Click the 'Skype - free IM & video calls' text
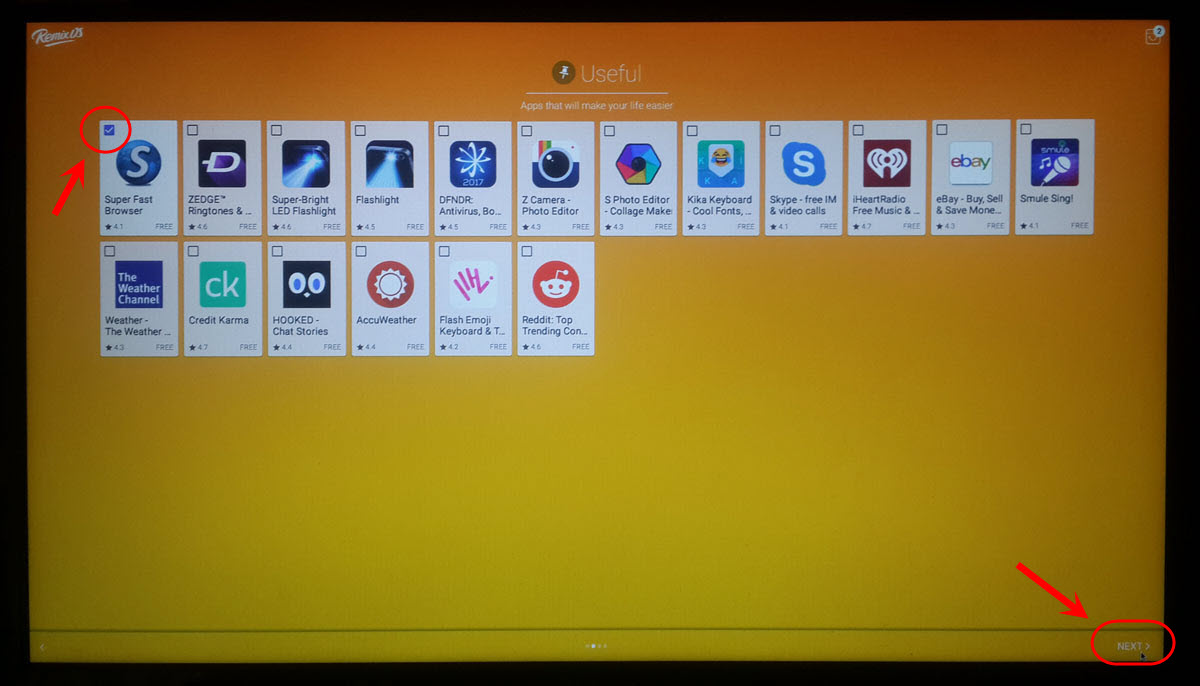 click(803, 205)
